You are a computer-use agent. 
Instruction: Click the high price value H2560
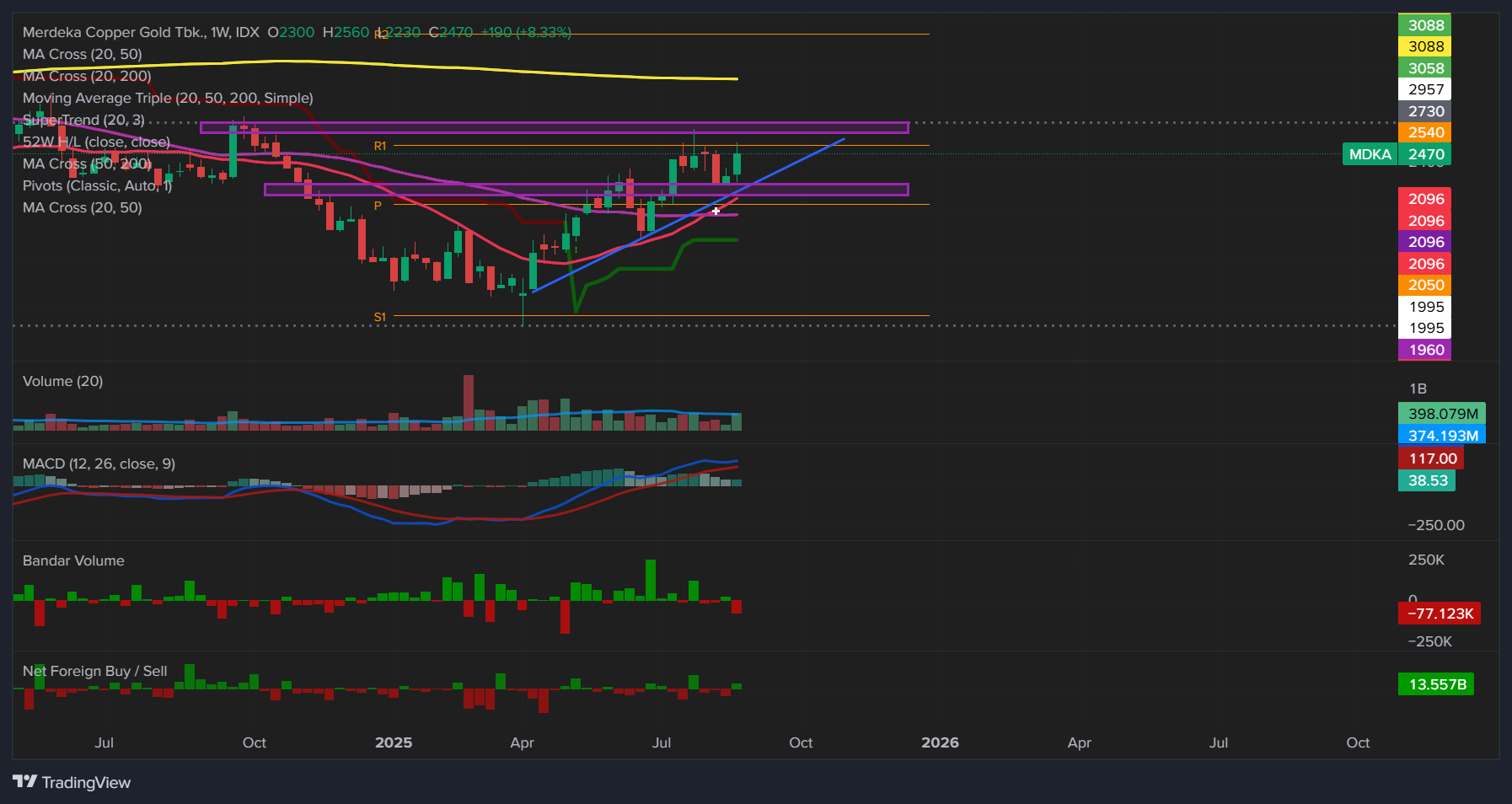(x=346, y=32)
